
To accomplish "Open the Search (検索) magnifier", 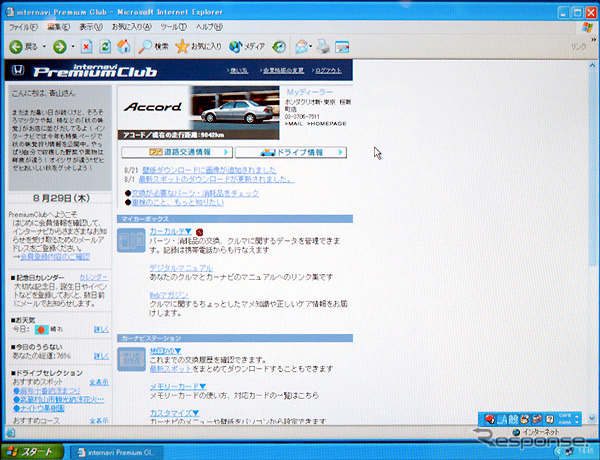I will [x=153, y=47].
